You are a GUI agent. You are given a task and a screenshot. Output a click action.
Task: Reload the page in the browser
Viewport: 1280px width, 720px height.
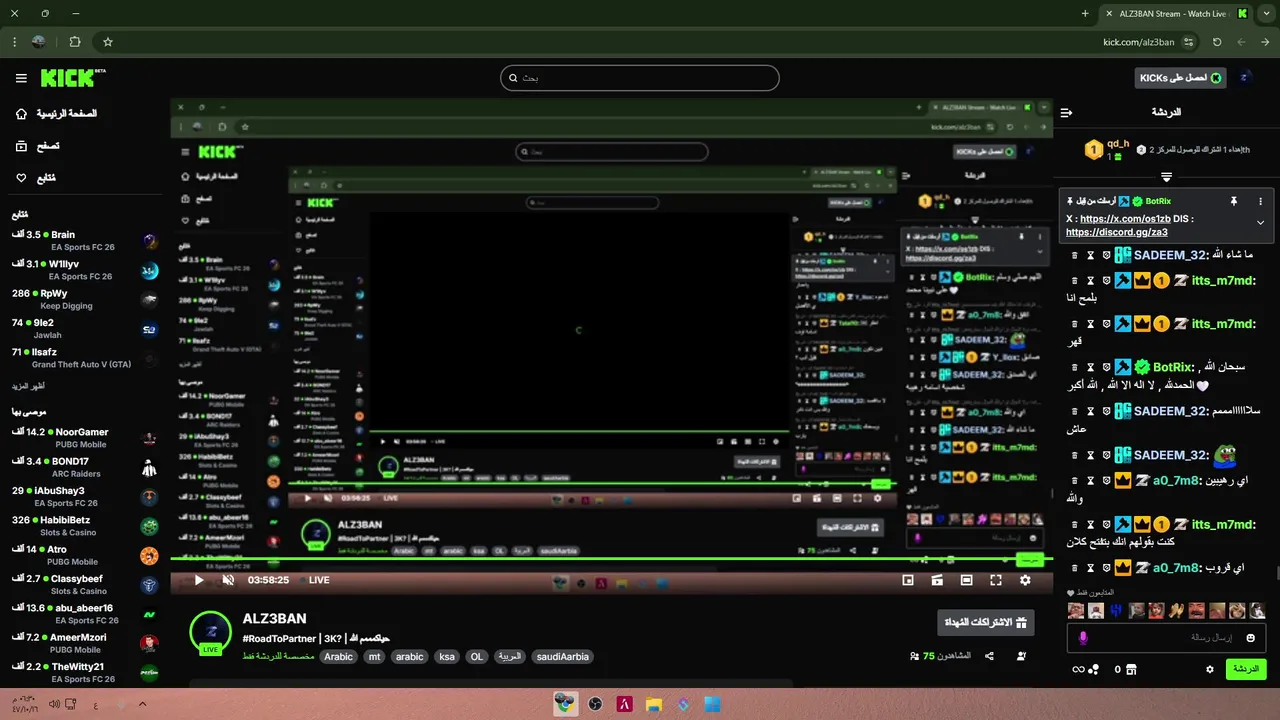click(1217, 42)
